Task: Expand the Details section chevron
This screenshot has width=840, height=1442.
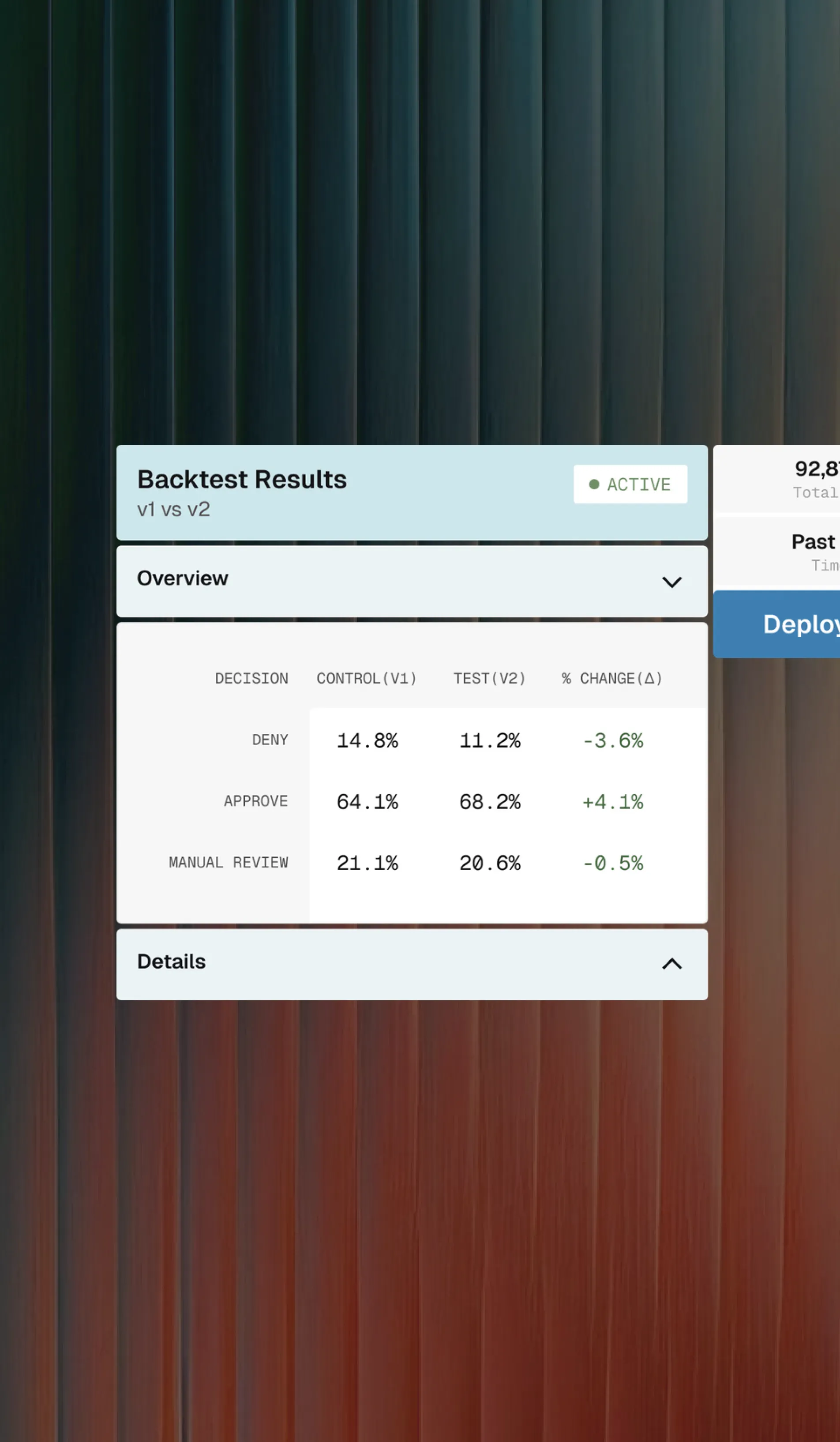Action: (x=672, y=964)
